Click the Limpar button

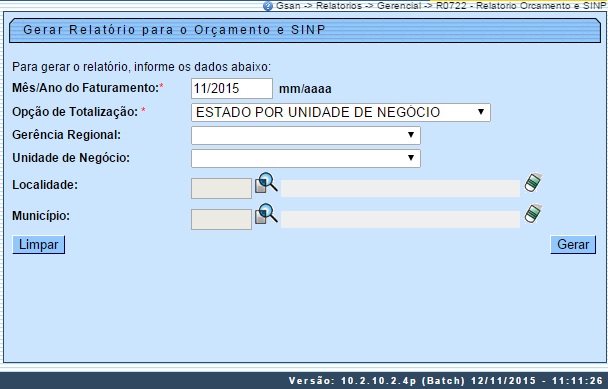point(38,245)
